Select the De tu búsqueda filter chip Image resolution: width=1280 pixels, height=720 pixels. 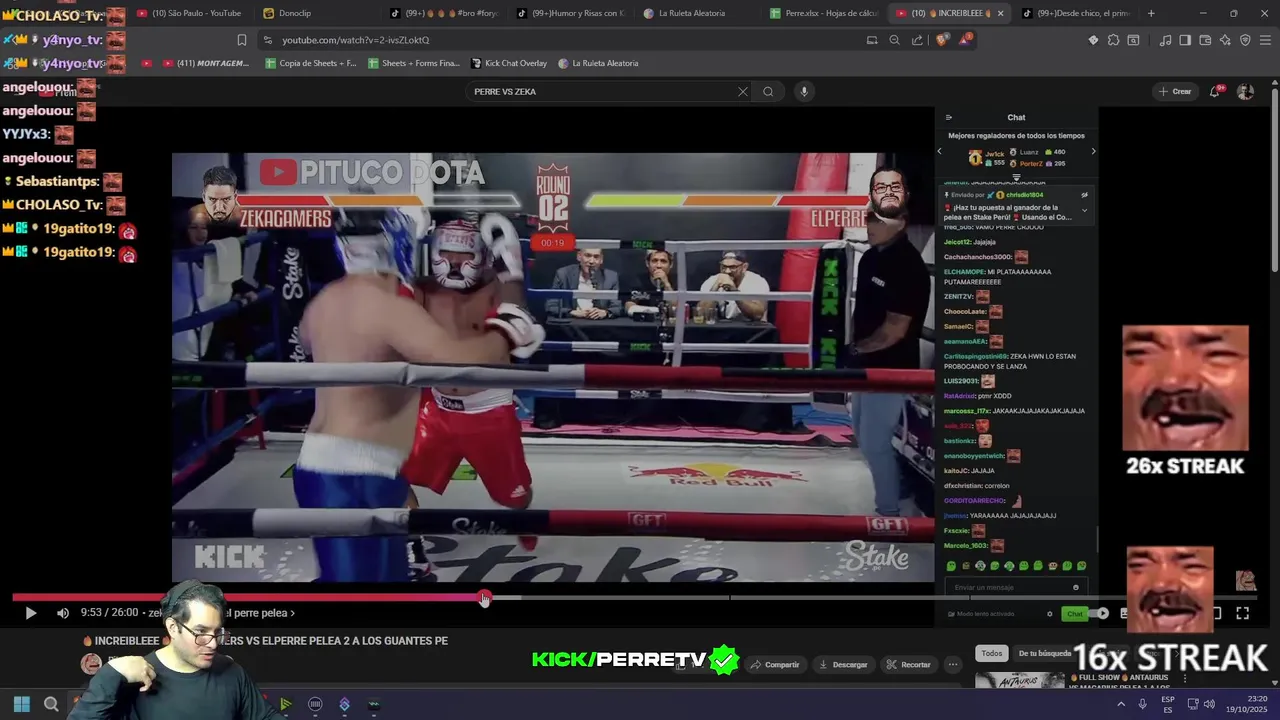click(1045, 653)
